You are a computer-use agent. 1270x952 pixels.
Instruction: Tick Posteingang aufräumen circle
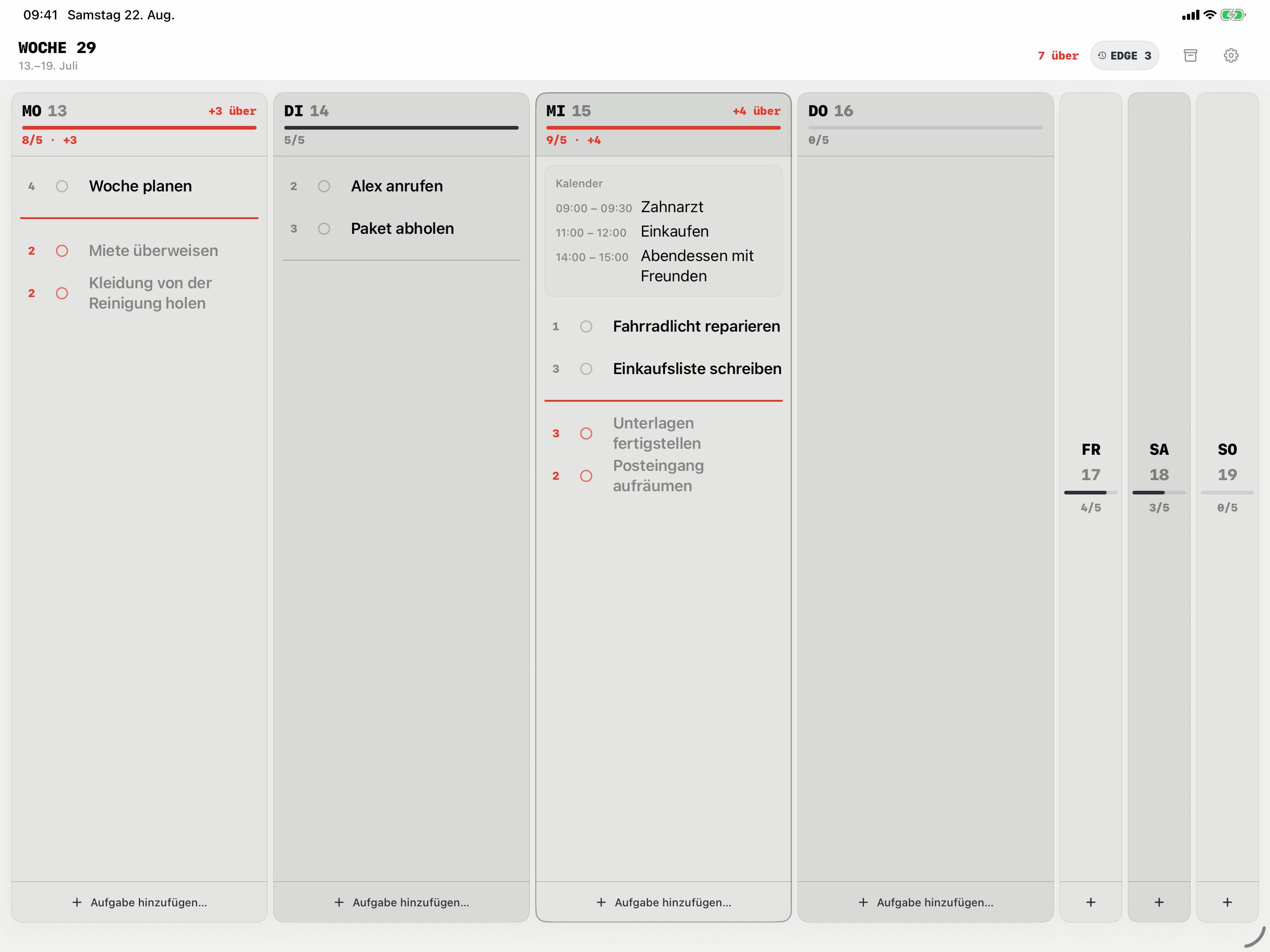tap(586, 476)
